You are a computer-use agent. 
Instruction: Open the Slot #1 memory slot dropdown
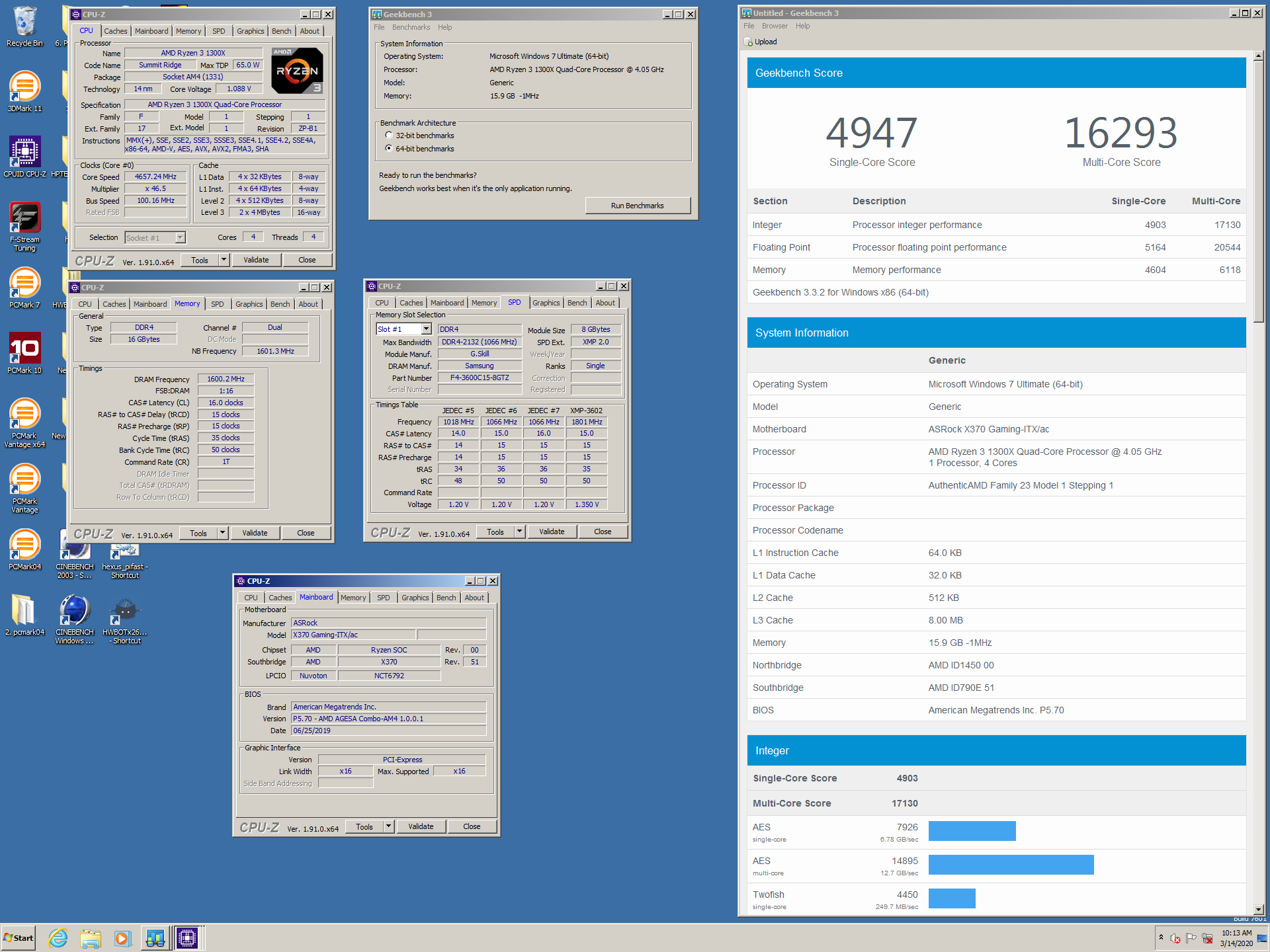pos(404,329)
